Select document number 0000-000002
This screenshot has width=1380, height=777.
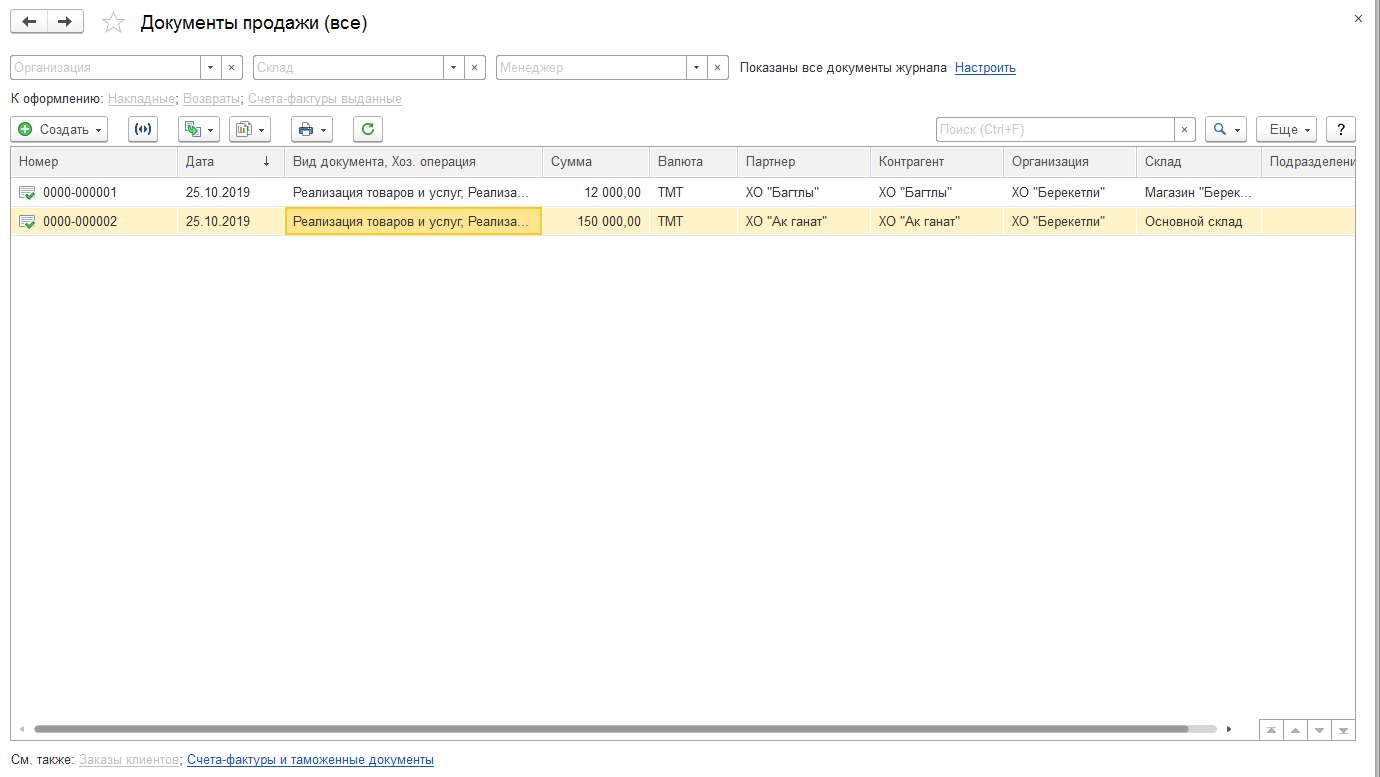(x=80, y=221)
